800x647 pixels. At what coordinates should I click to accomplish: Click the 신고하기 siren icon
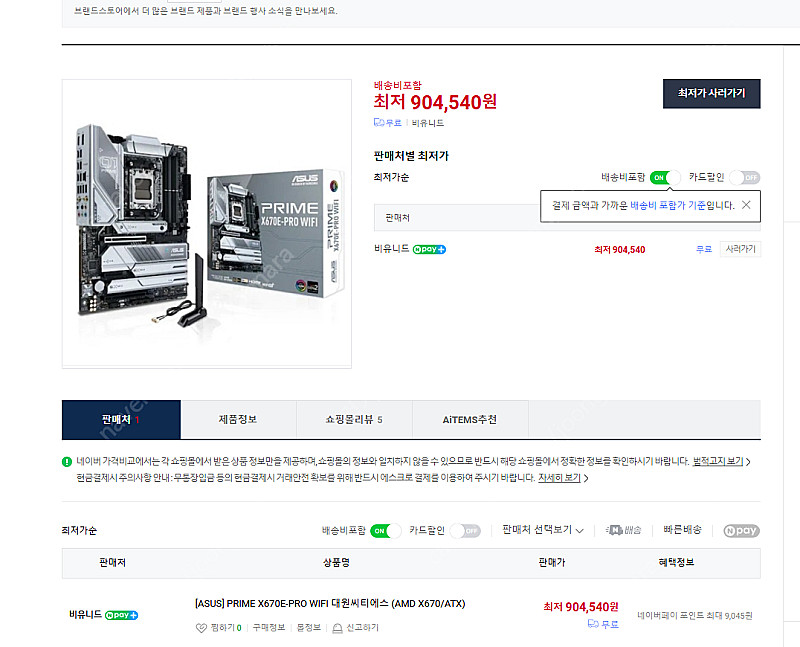tap(337, 628)
